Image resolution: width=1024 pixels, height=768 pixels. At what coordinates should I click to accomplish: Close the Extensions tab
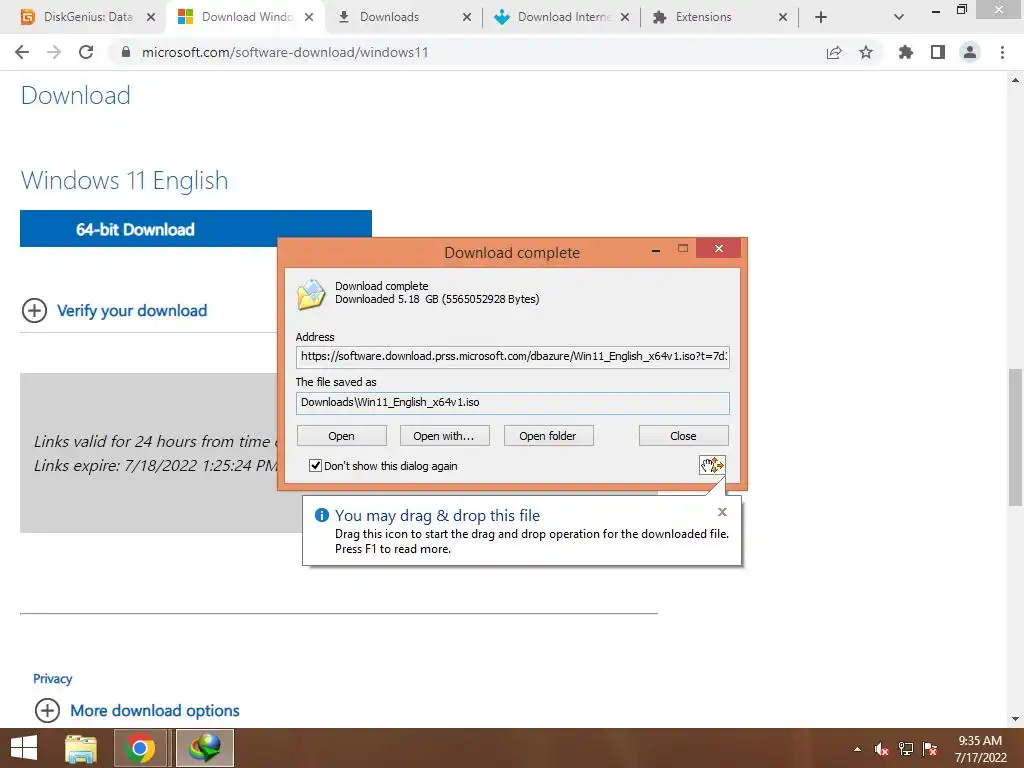pyautogui.click(x=783, y=17)
